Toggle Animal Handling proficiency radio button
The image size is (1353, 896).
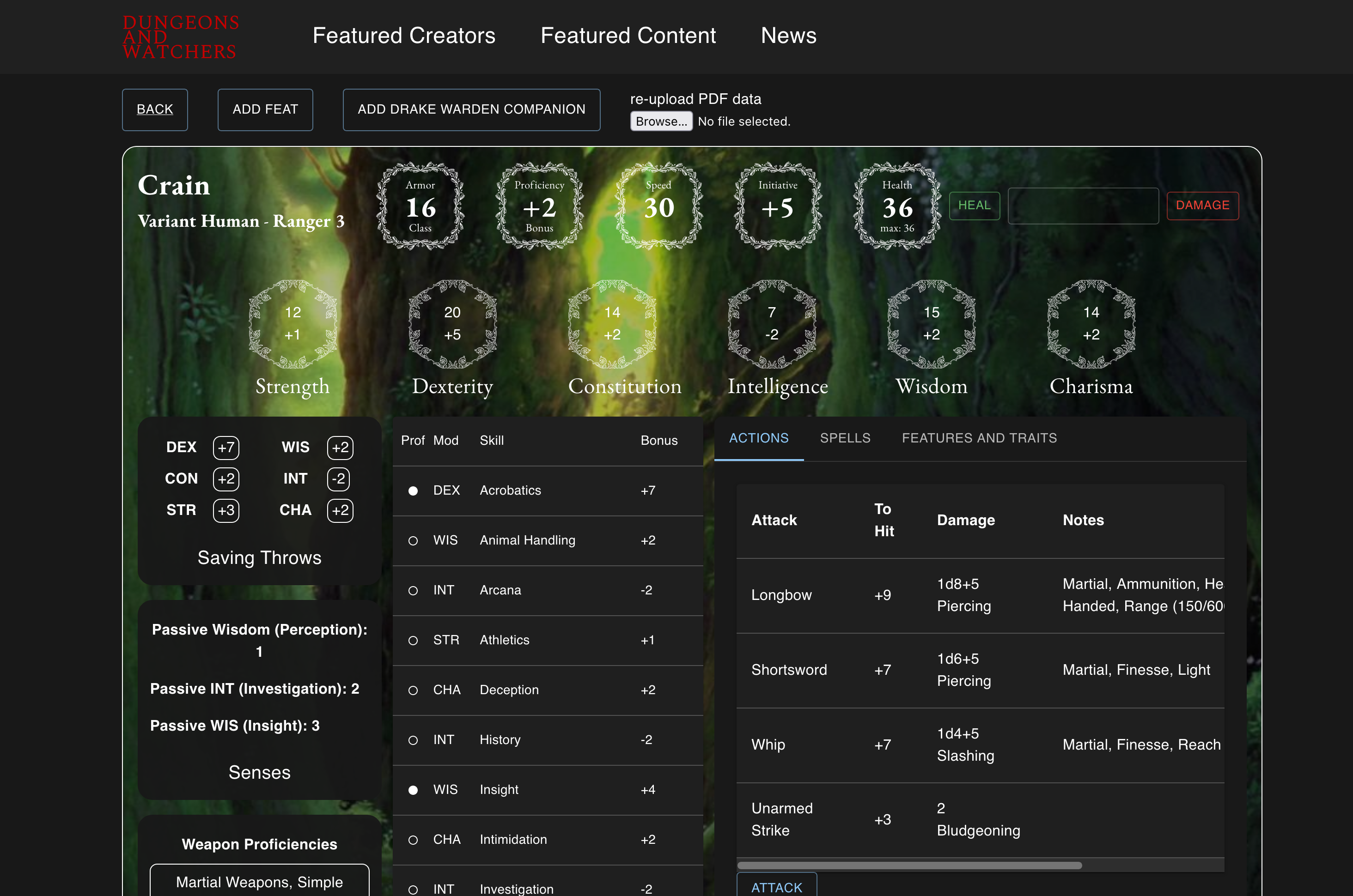413,540
